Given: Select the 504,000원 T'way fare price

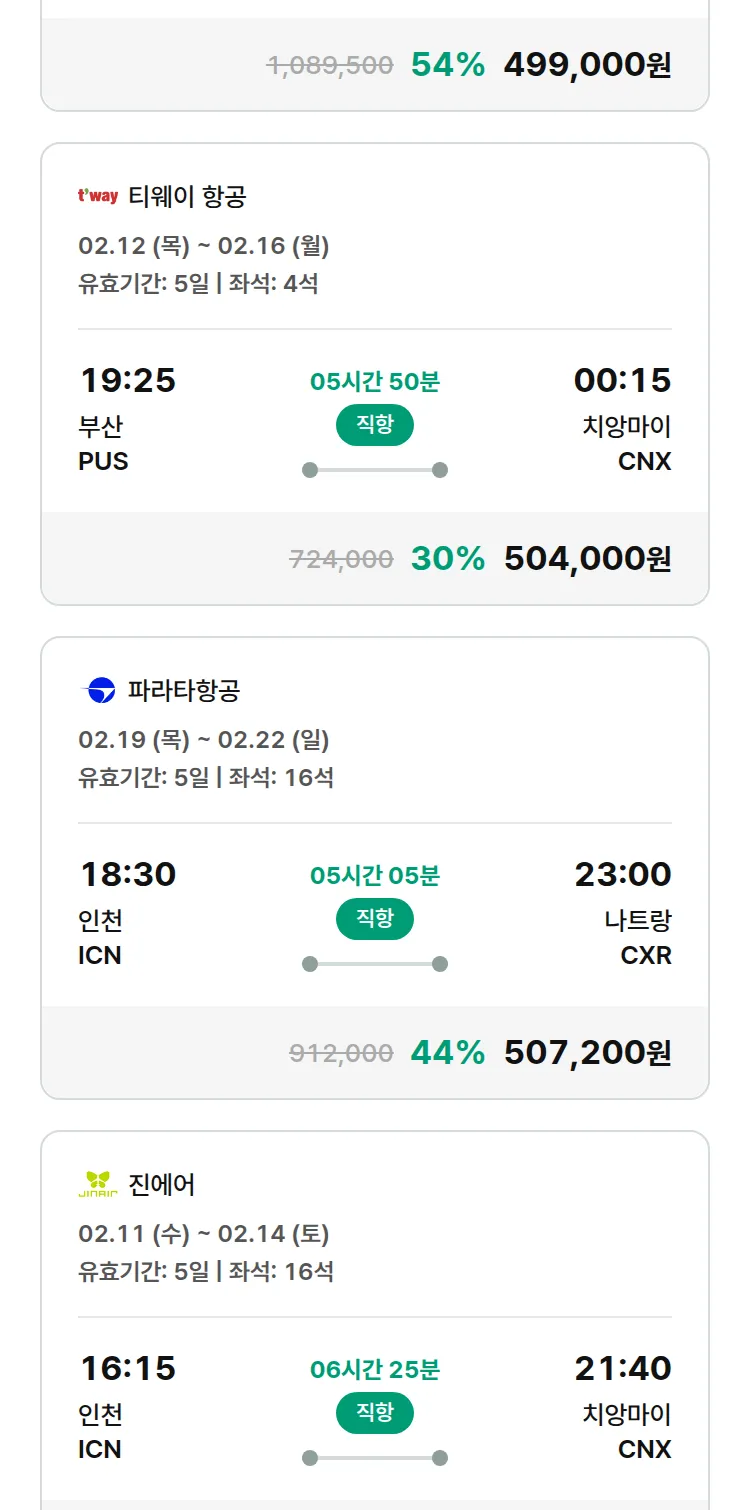Looking at the screenshot, I should pyautogui.click(x=587, y=559).
